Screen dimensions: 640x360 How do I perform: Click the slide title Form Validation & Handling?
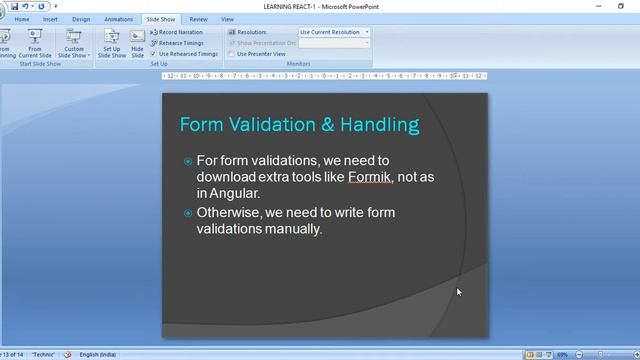300,124
